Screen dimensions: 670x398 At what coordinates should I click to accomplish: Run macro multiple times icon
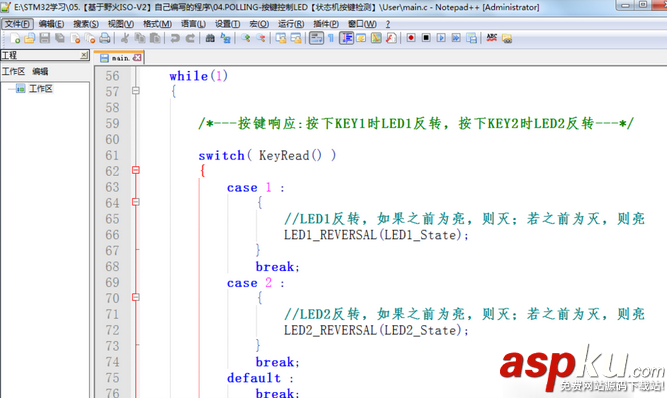tap(456, 38)
